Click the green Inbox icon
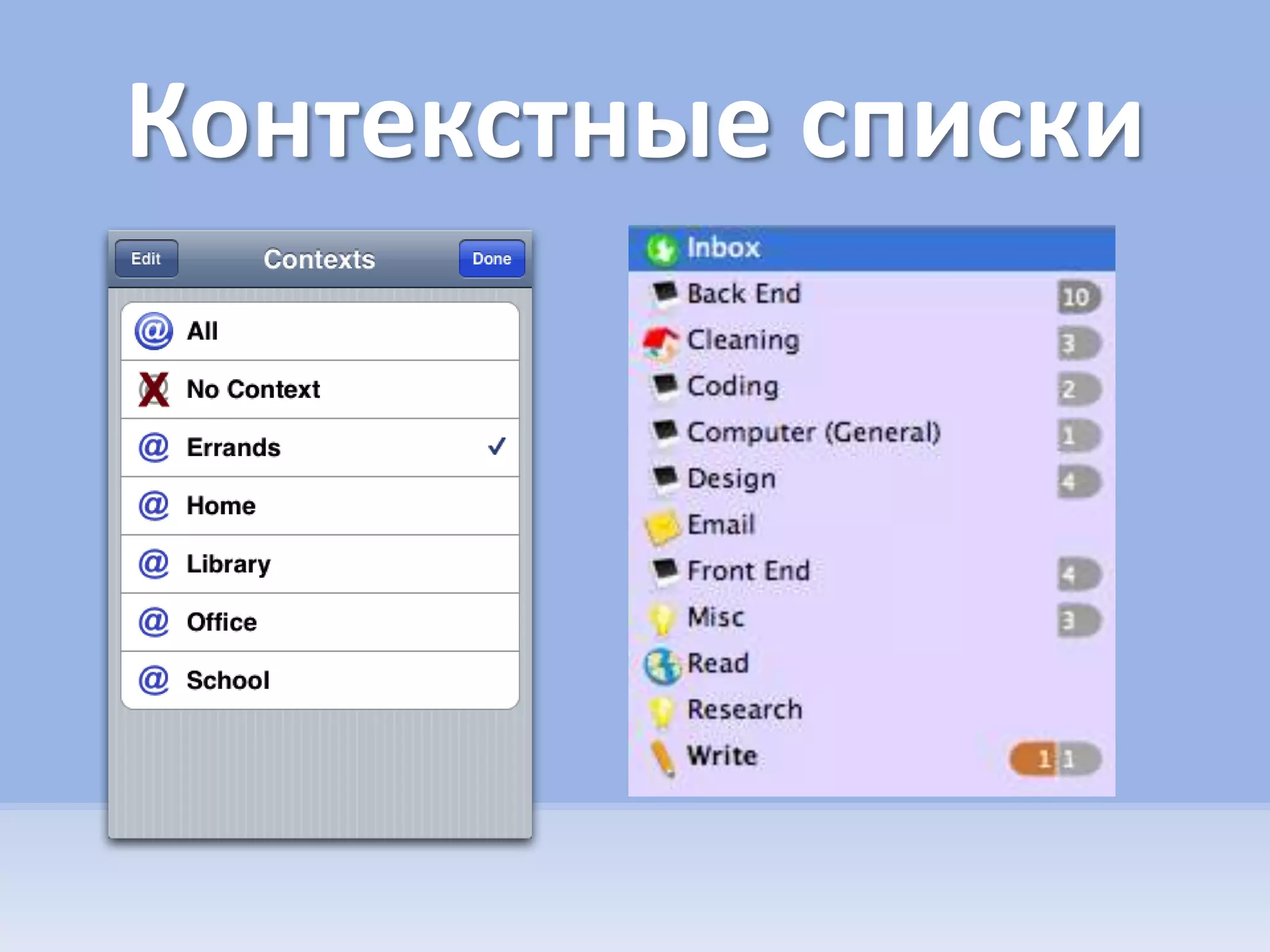1270x952 pixels. (662, 249)
